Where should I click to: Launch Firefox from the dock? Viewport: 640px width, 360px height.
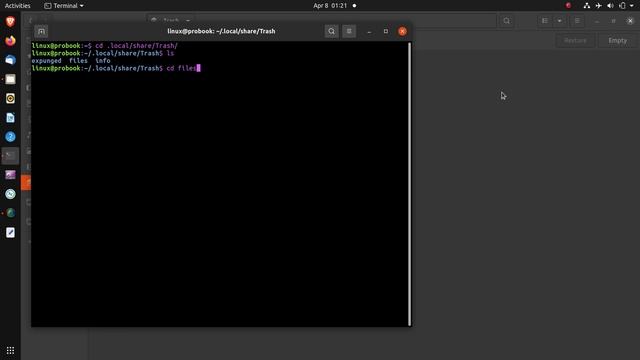tap(10, 41)
